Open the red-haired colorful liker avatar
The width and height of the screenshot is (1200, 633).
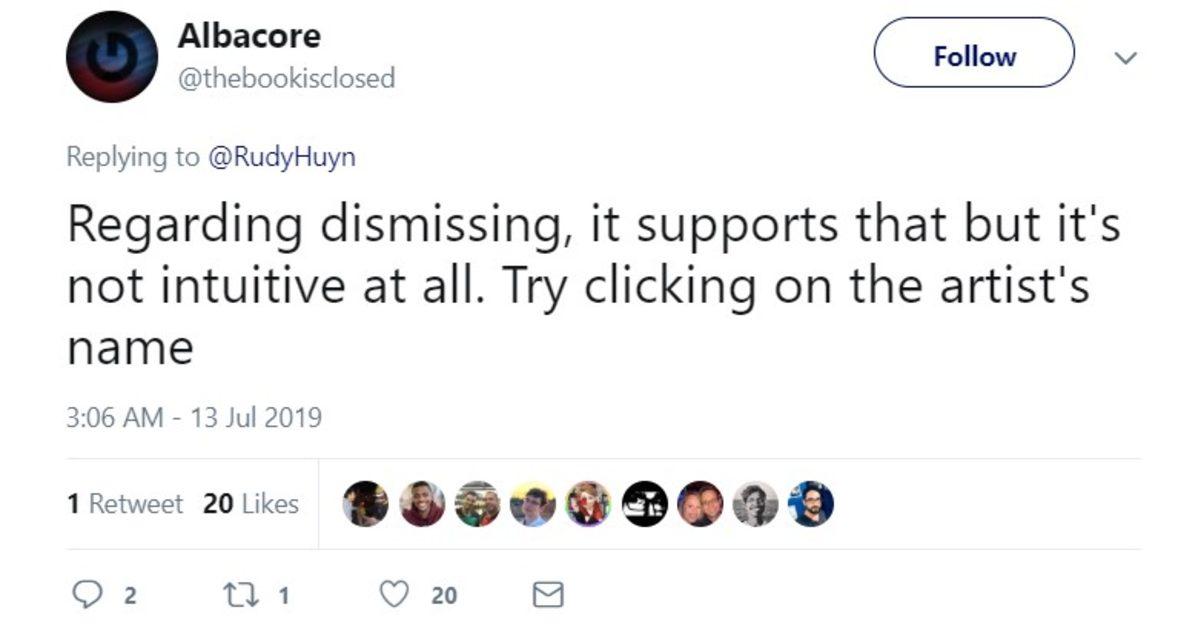tap(588, 504)
